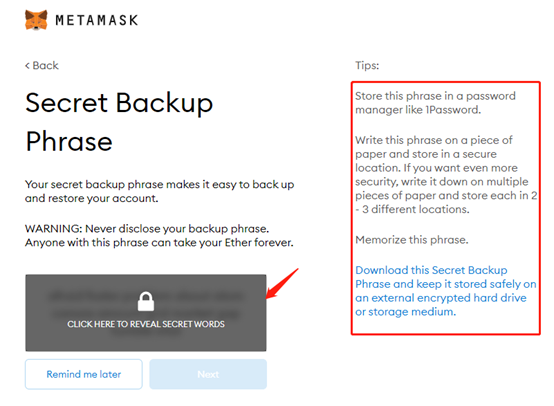
Task: Click the word Phrase in the page title
Action: [x=69, y=142]
